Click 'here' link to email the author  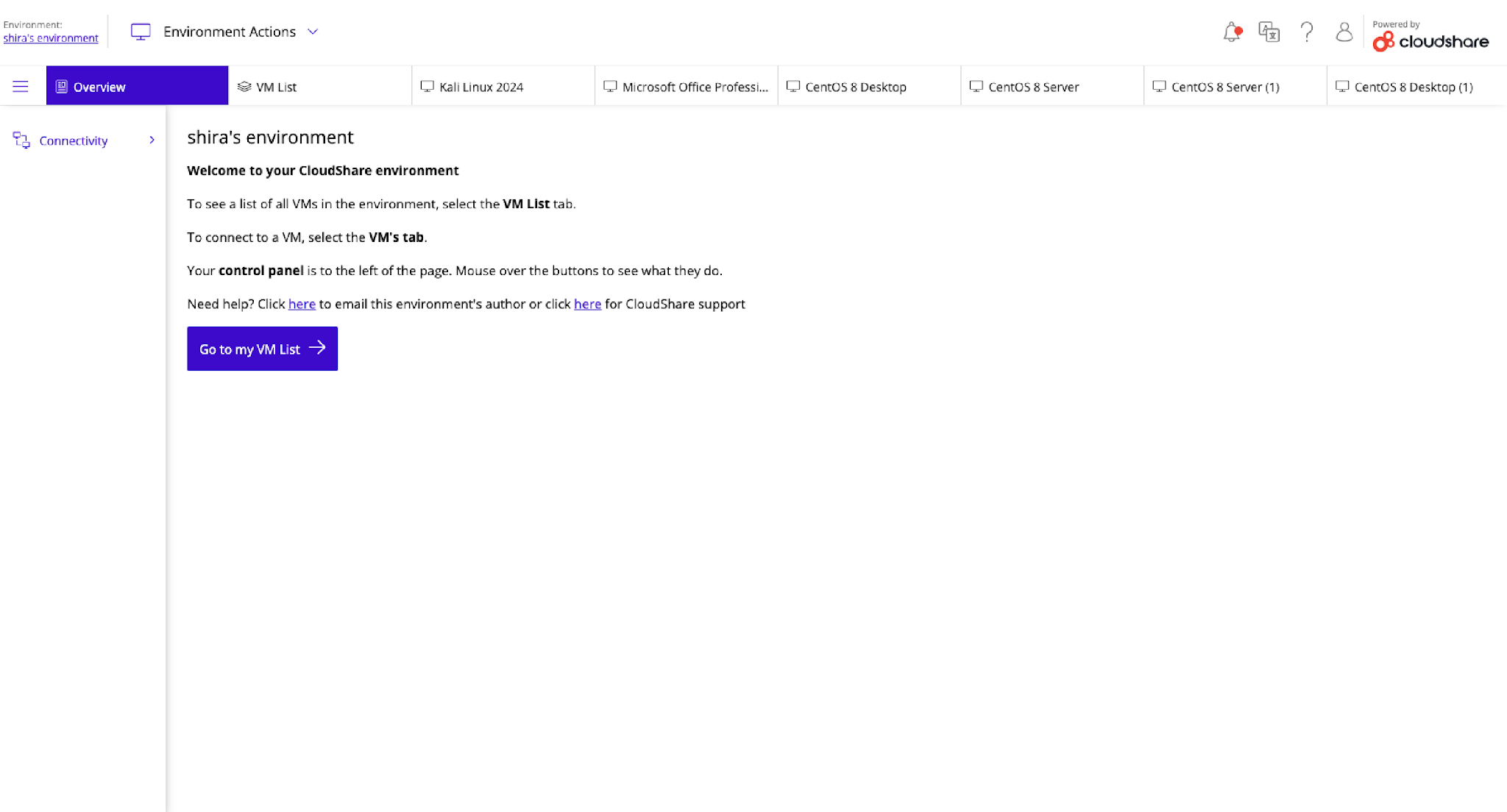(302, 304)
